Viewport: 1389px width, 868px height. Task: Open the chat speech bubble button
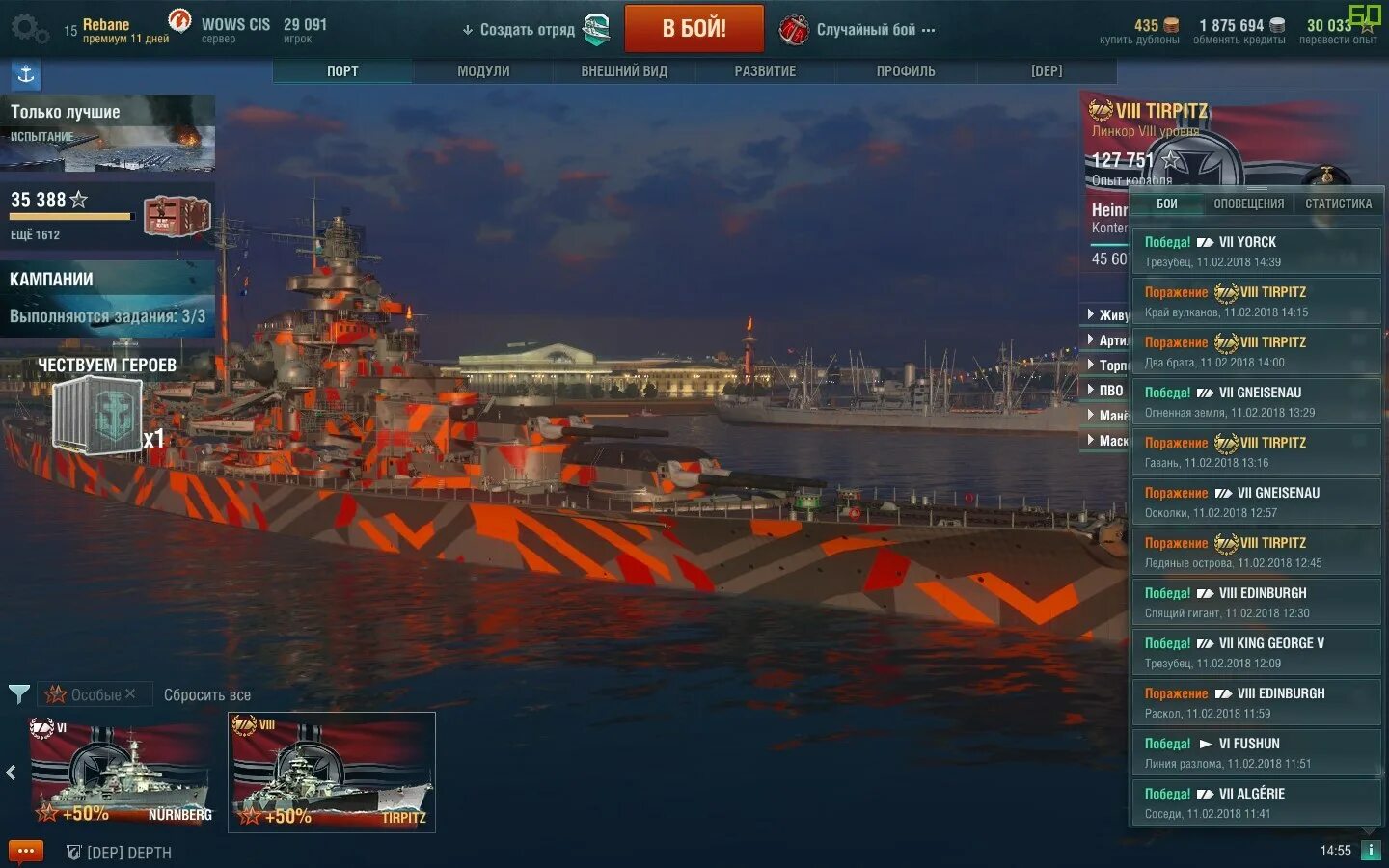(26, 852)
